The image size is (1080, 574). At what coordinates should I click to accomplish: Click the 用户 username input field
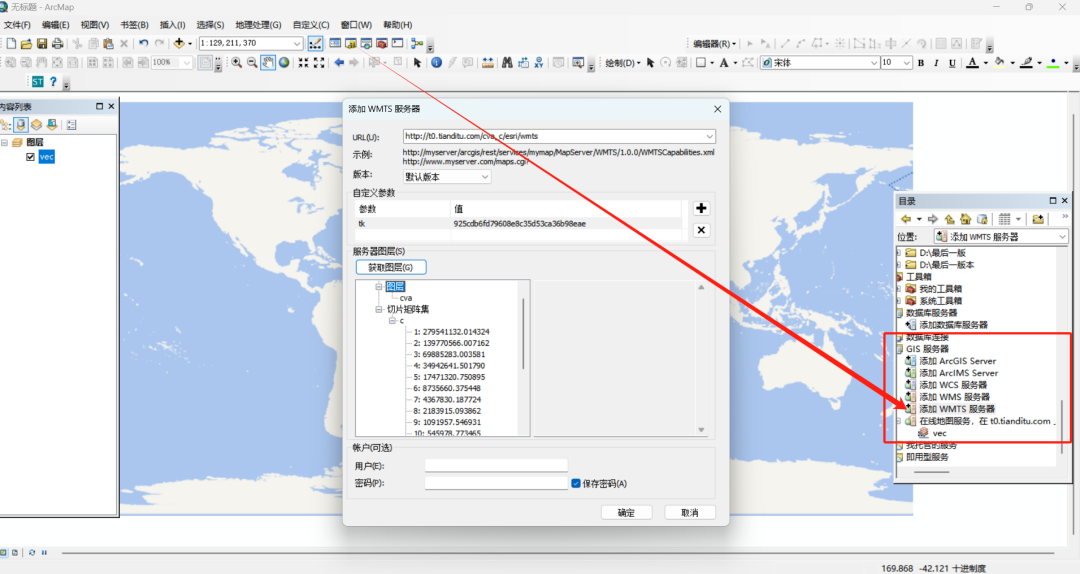pyautogui.click(x=496, y=466)
